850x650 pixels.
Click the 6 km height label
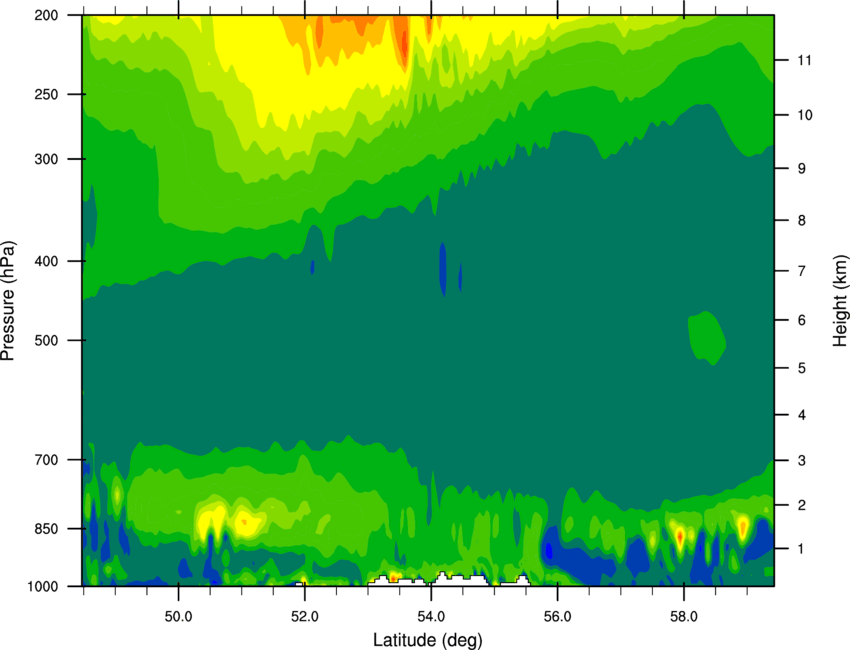tap(802, 320)
